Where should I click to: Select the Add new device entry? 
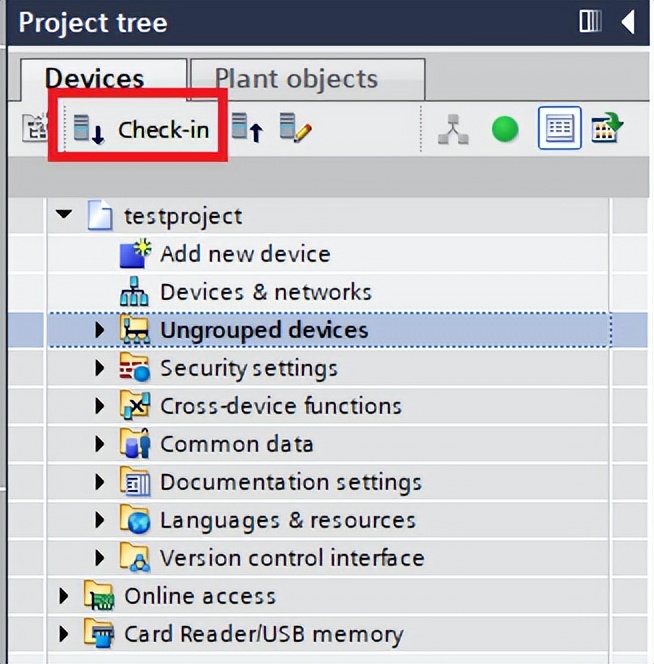point(245,254)
